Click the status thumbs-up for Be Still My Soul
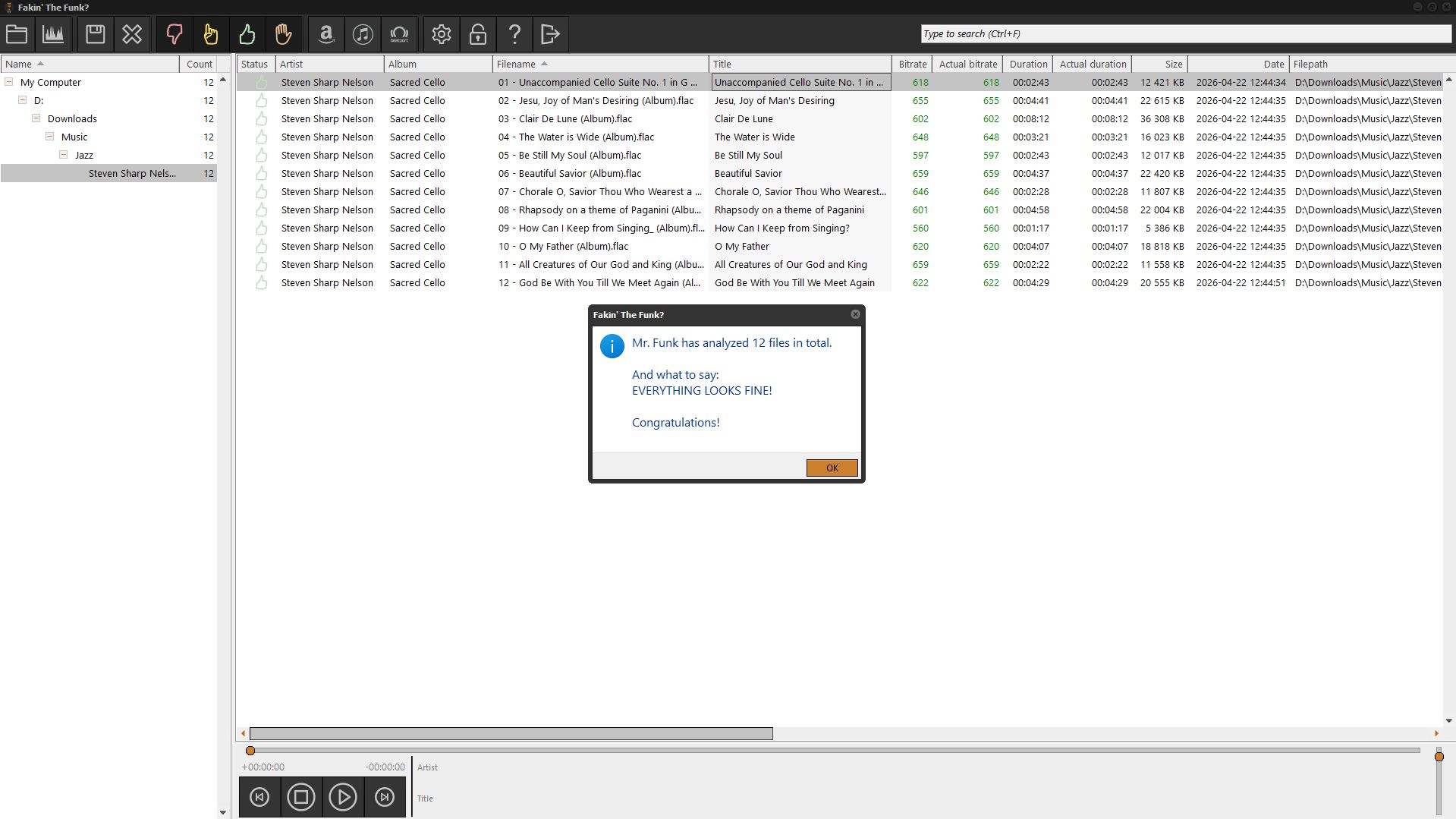Screen dimensions: 1456x819 [262, 155]
